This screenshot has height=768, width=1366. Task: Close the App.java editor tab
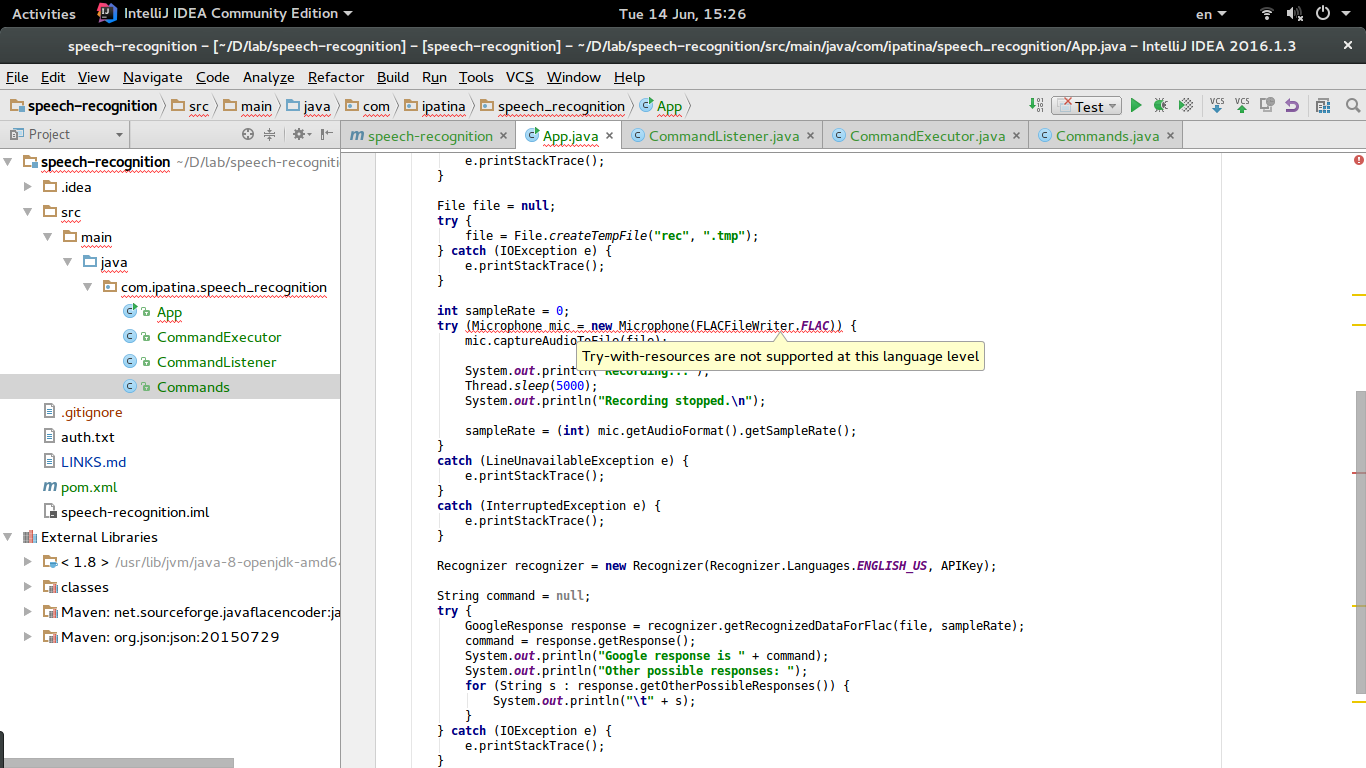tap(609, 136)
